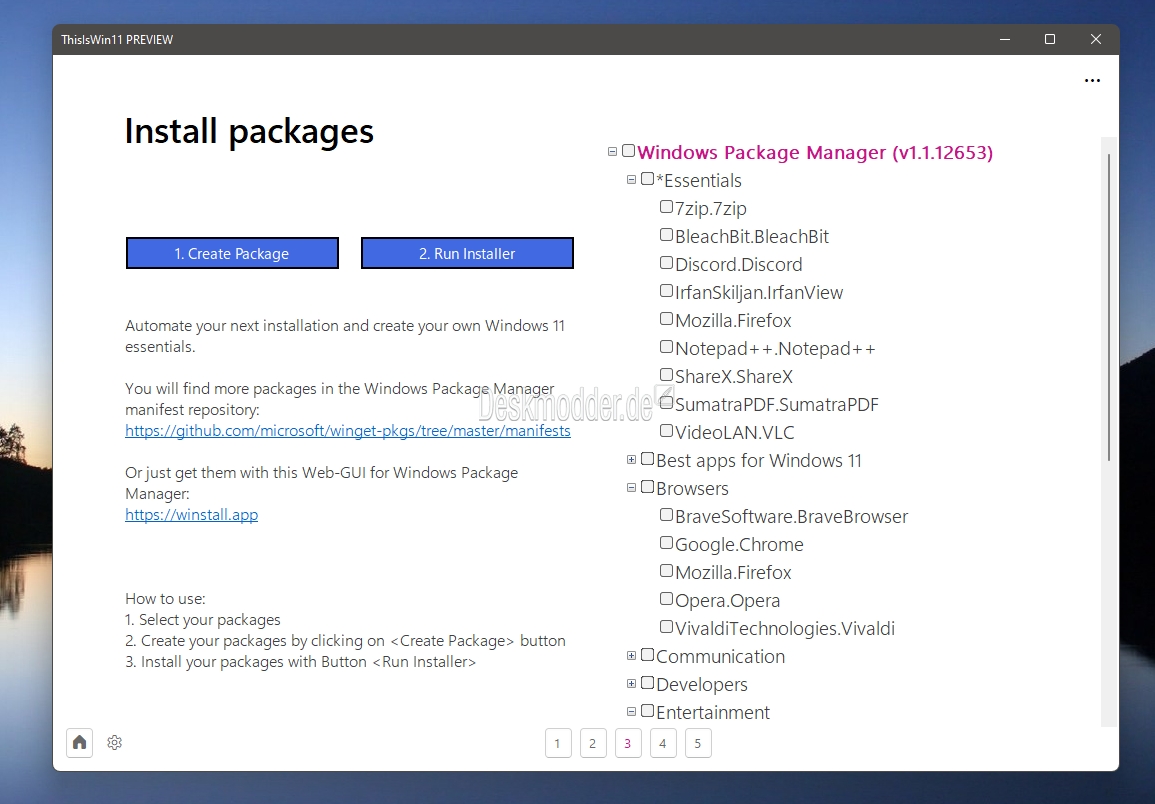Expand the Developers category

pos(632,684)
